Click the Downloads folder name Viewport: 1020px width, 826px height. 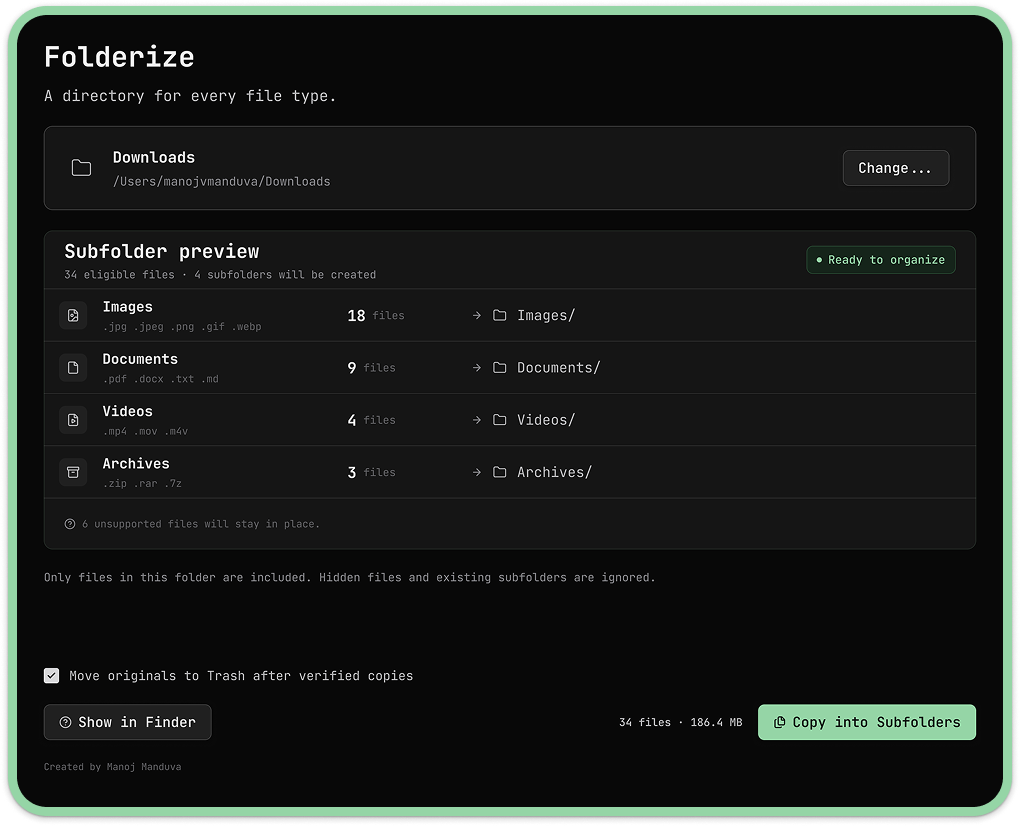coord(154,157)
